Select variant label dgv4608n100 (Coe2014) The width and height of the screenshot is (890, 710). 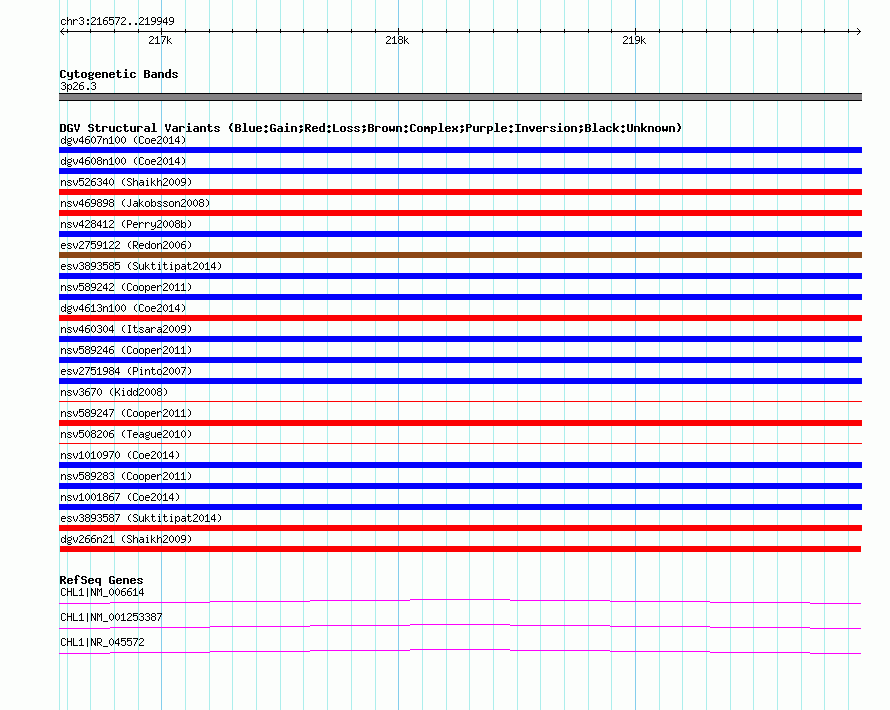coord(123,161)
